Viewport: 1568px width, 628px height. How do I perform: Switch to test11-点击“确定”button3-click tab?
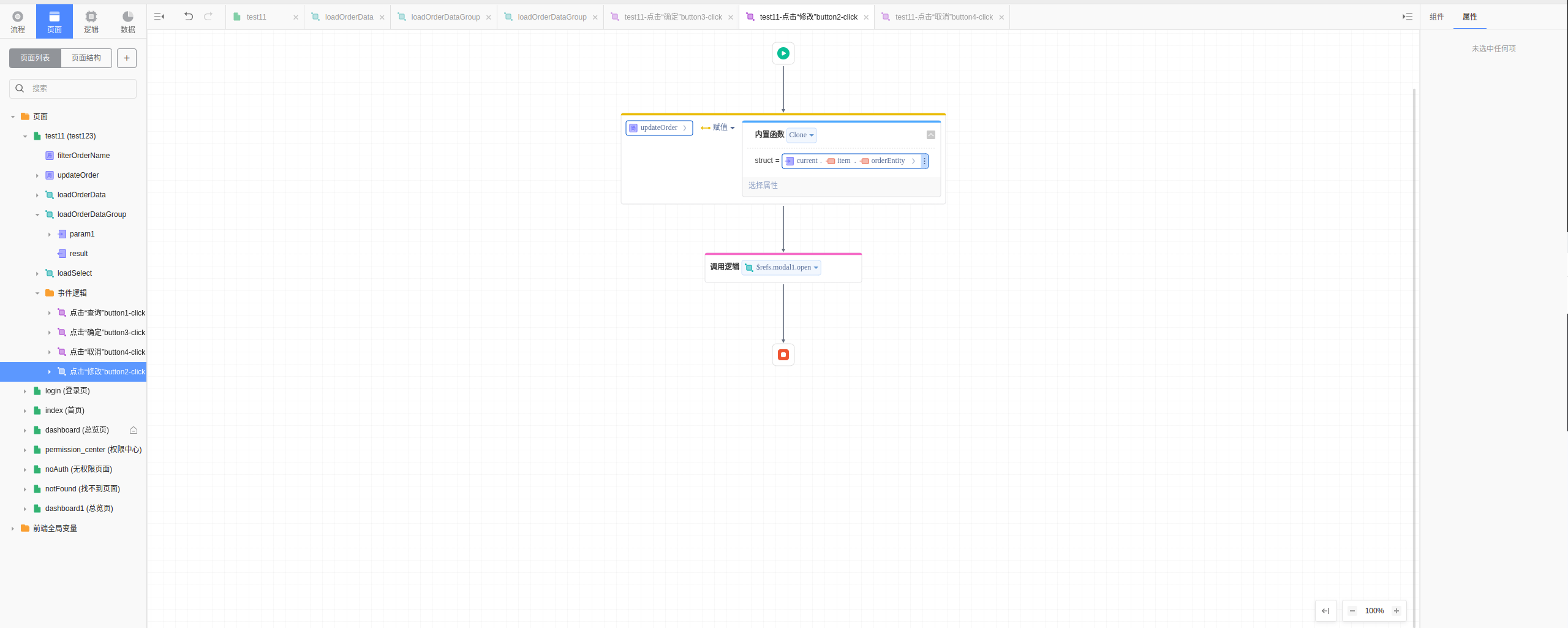pyautogui.click(x=673, y=17)
